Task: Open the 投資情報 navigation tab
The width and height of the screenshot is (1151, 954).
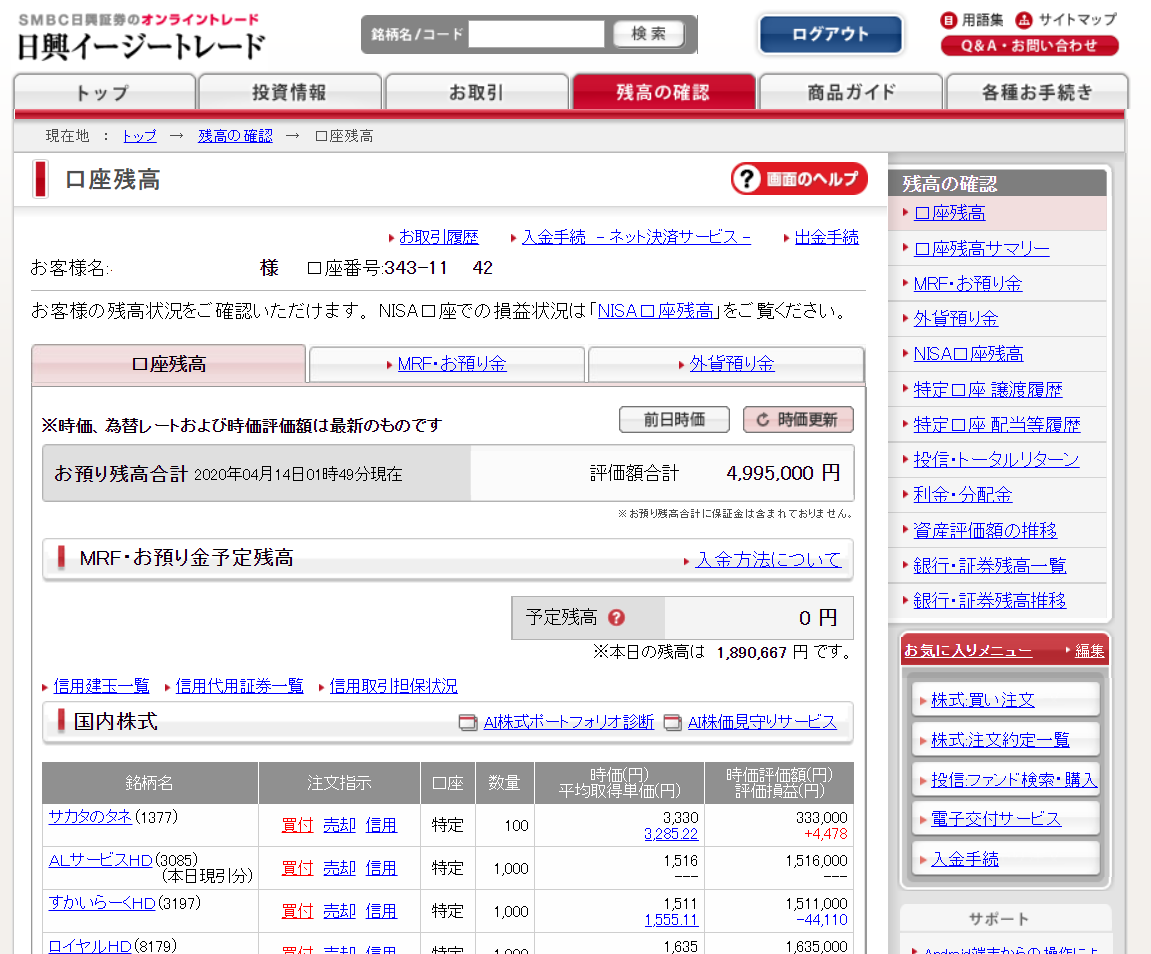Action: tap(290, 93)
